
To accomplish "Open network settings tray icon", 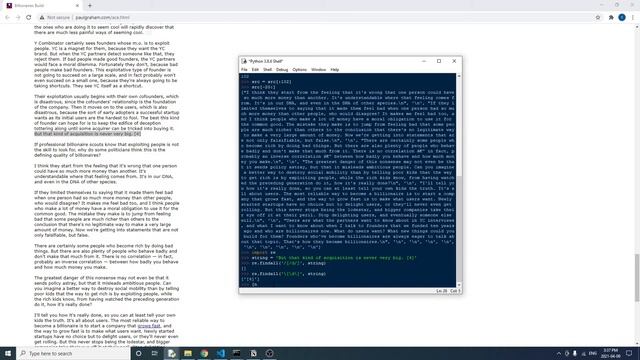I will tap(583, 353).
